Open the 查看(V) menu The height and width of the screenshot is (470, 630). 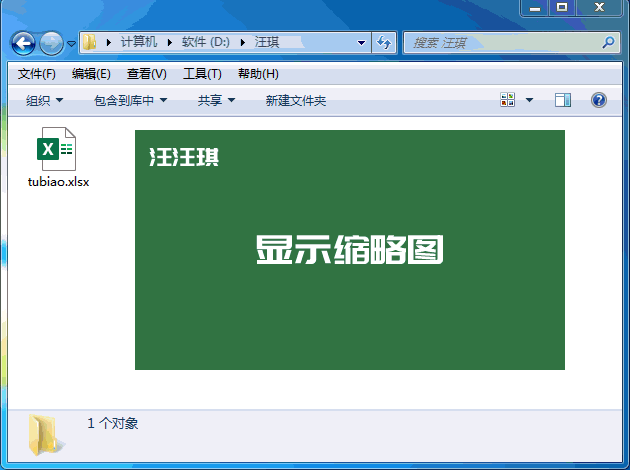tap(147, 74)
